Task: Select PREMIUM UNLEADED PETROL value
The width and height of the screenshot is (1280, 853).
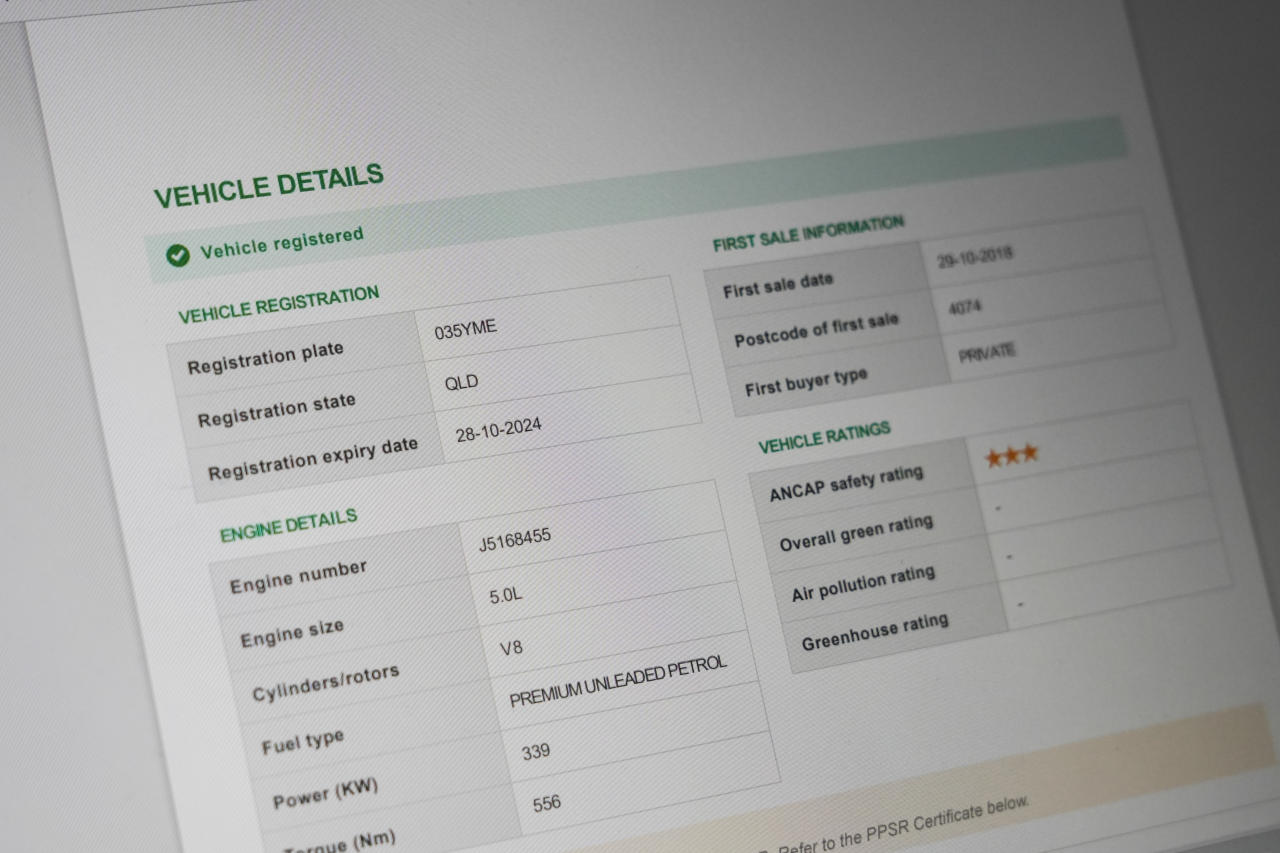Action: 618,682
